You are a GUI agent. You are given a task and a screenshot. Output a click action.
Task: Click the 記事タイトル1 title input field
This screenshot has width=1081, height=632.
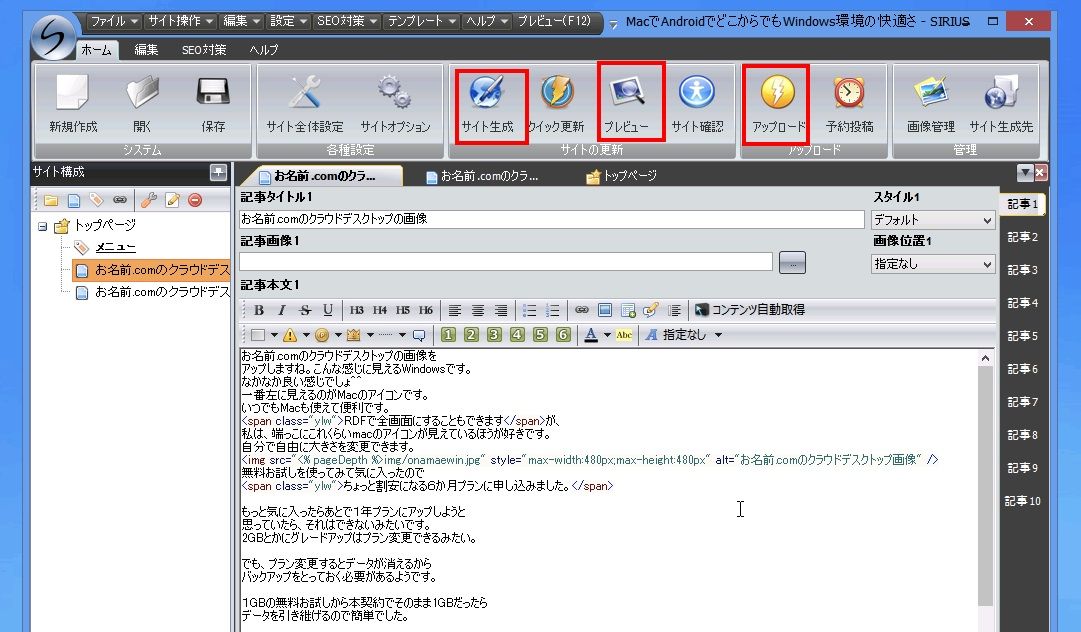coord(552,219)
